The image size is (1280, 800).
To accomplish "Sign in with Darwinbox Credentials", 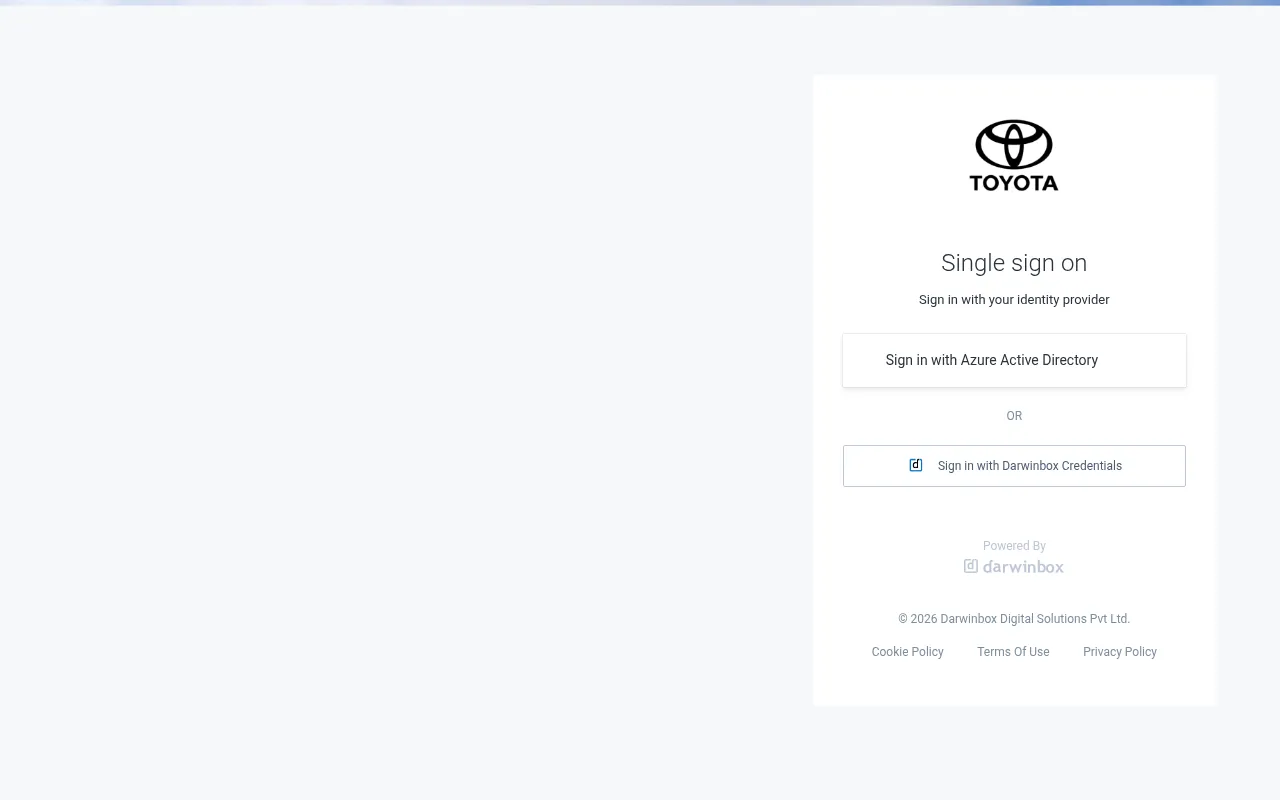I will pyautogui.click(x=1014, y=466).
